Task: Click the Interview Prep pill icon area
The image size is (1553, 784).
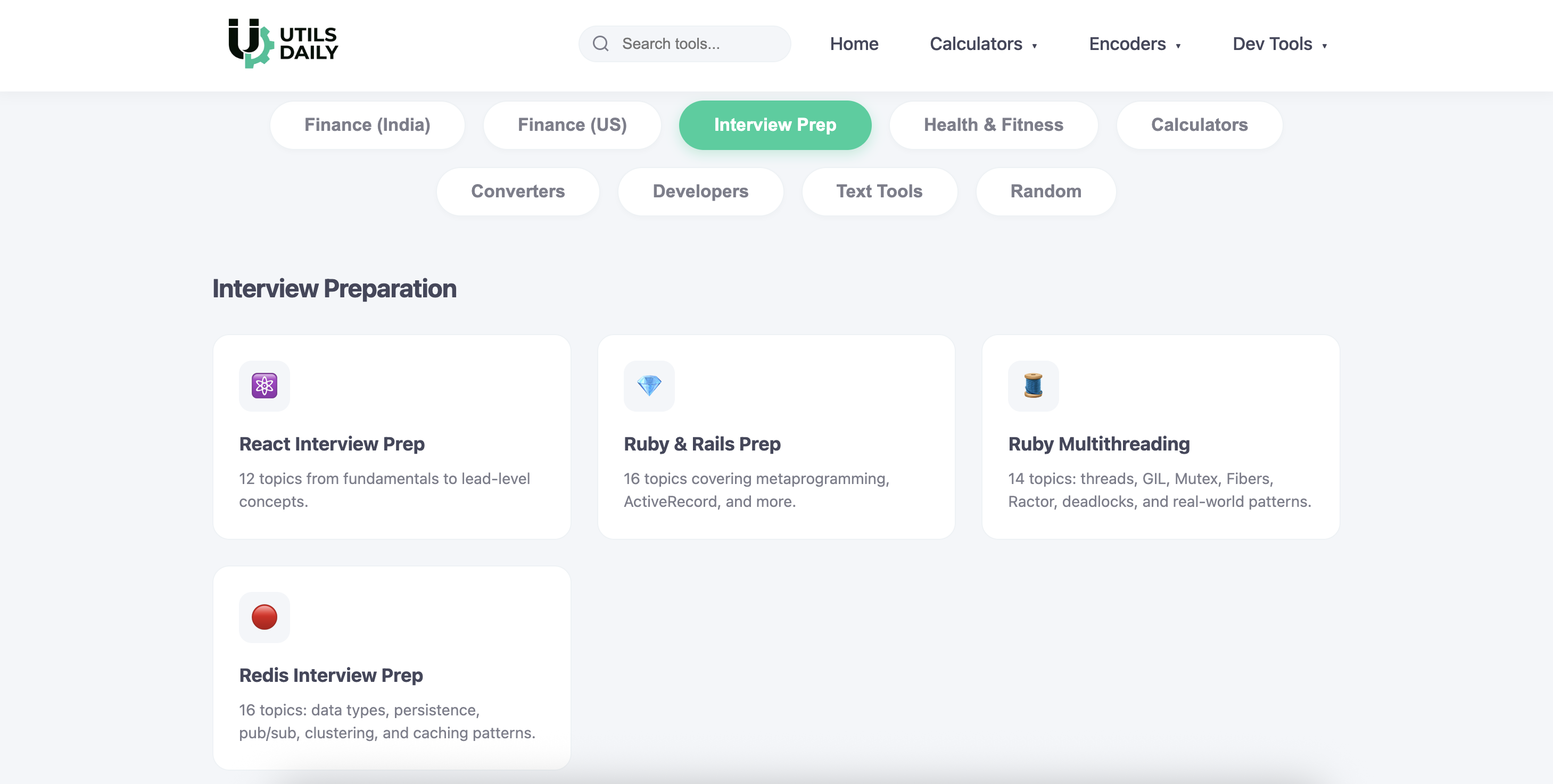Action: coord(775,125)
